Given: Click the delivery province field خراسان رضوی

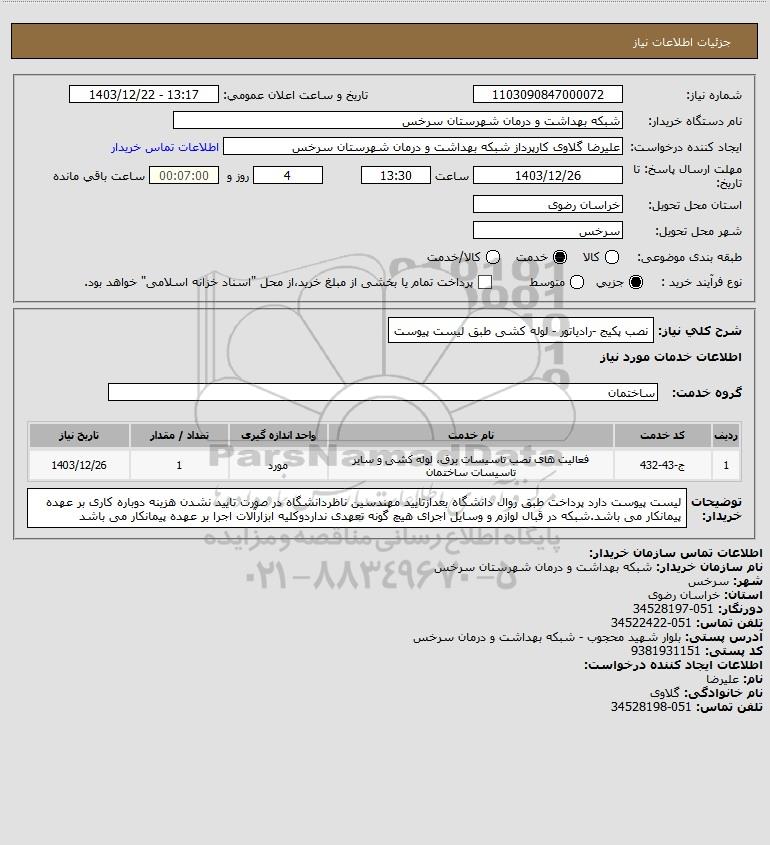Looking at the screenshot, I should pos(548,204).
